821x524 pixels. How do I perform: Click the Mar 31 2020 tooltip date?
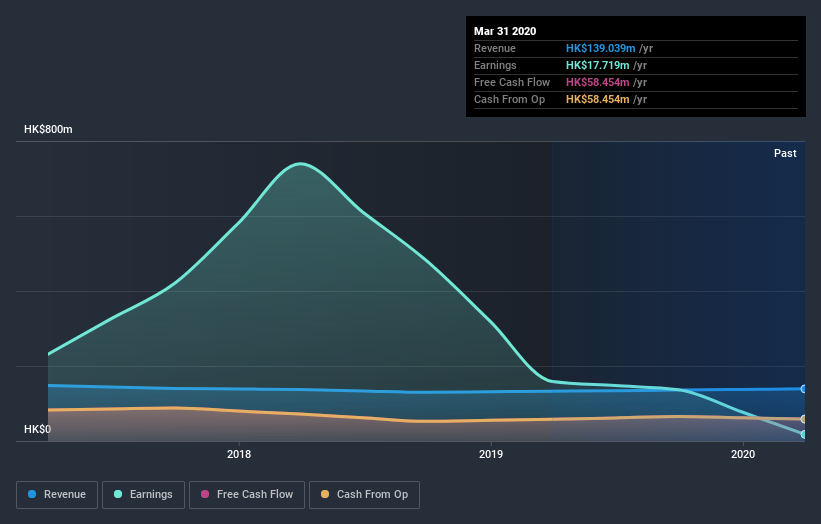[505, 31]
